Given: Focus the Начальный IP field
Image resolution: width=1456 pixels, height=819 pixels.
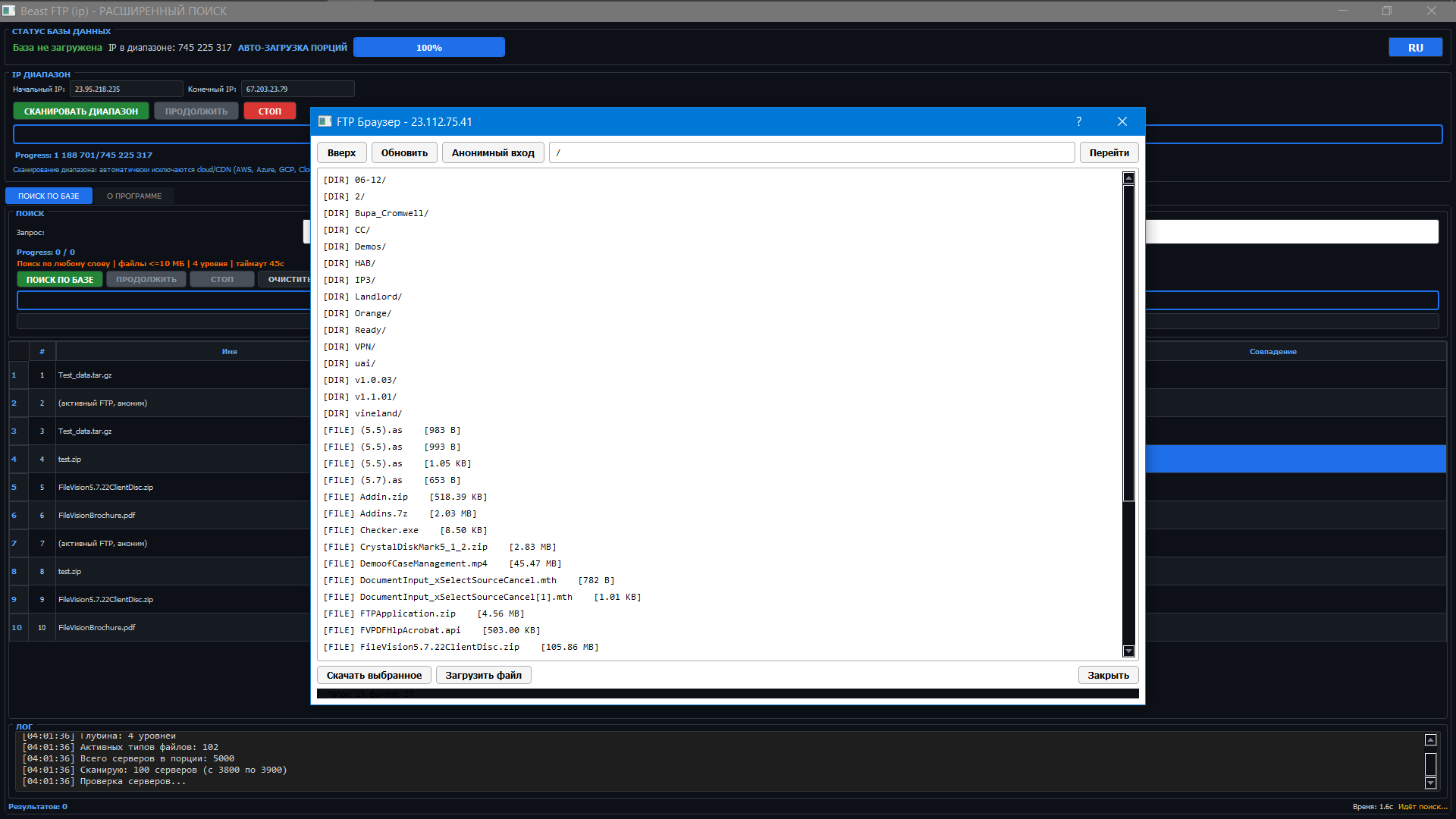Looking at the screenshot, I should pos(126,89).
